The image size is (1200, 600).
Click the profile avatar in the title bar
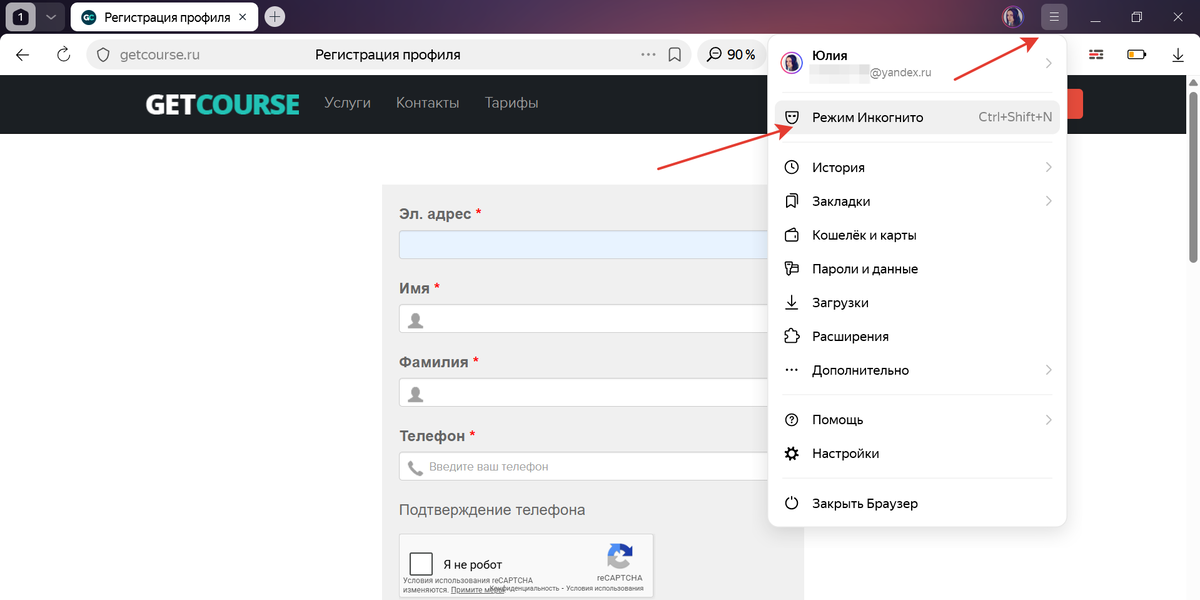click(1012, 17)
